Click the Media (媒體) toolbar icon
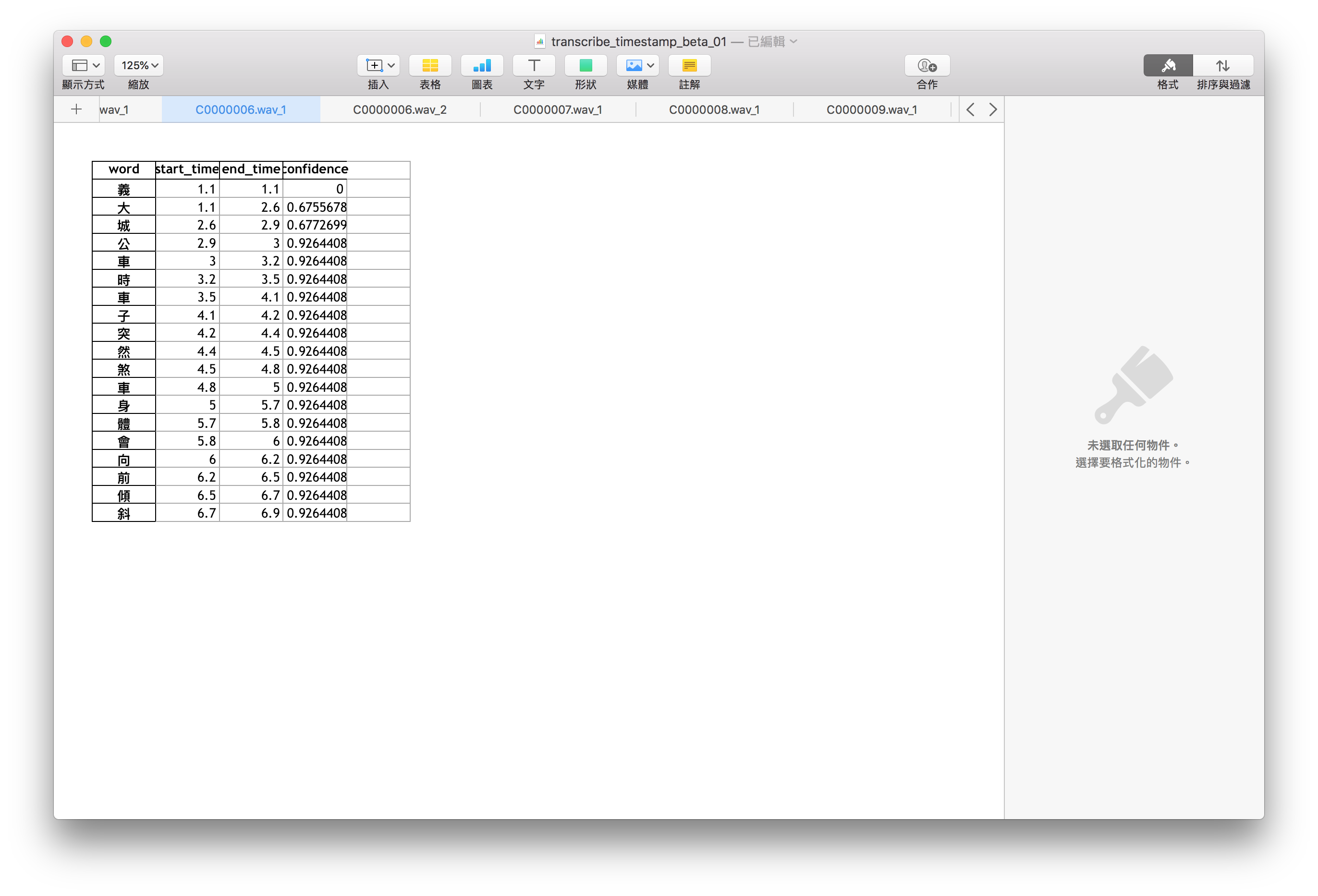 637,65
